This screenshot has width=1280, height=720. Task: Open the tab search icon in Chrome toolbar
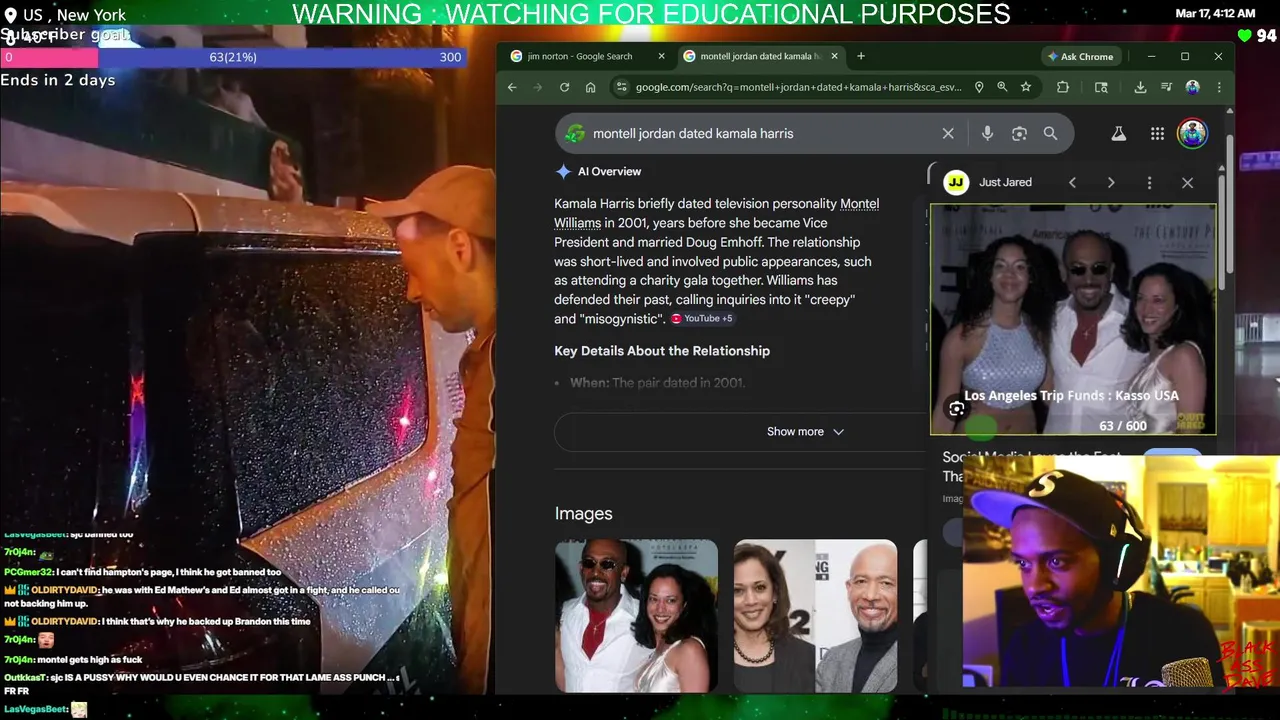tap(1101, 87)
